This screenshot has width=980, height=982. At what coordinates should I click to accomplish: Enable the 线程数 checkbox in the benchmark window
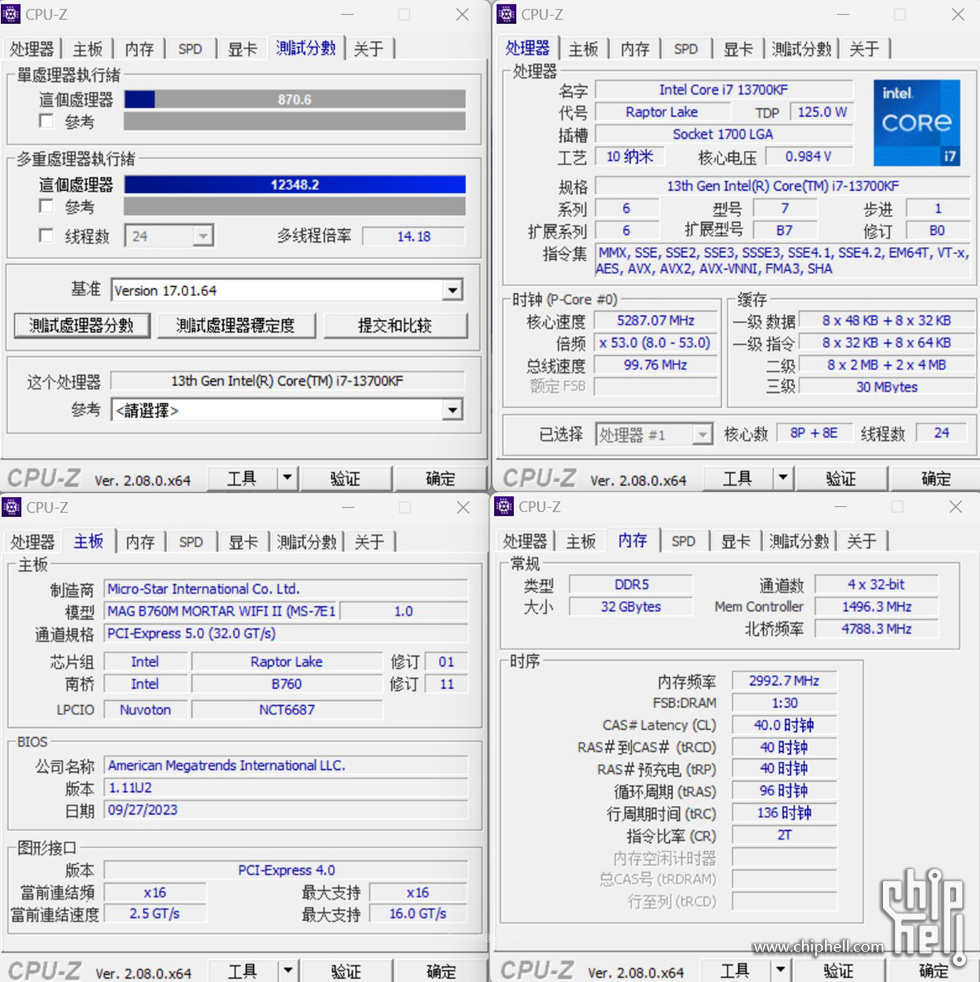[46, 235]
